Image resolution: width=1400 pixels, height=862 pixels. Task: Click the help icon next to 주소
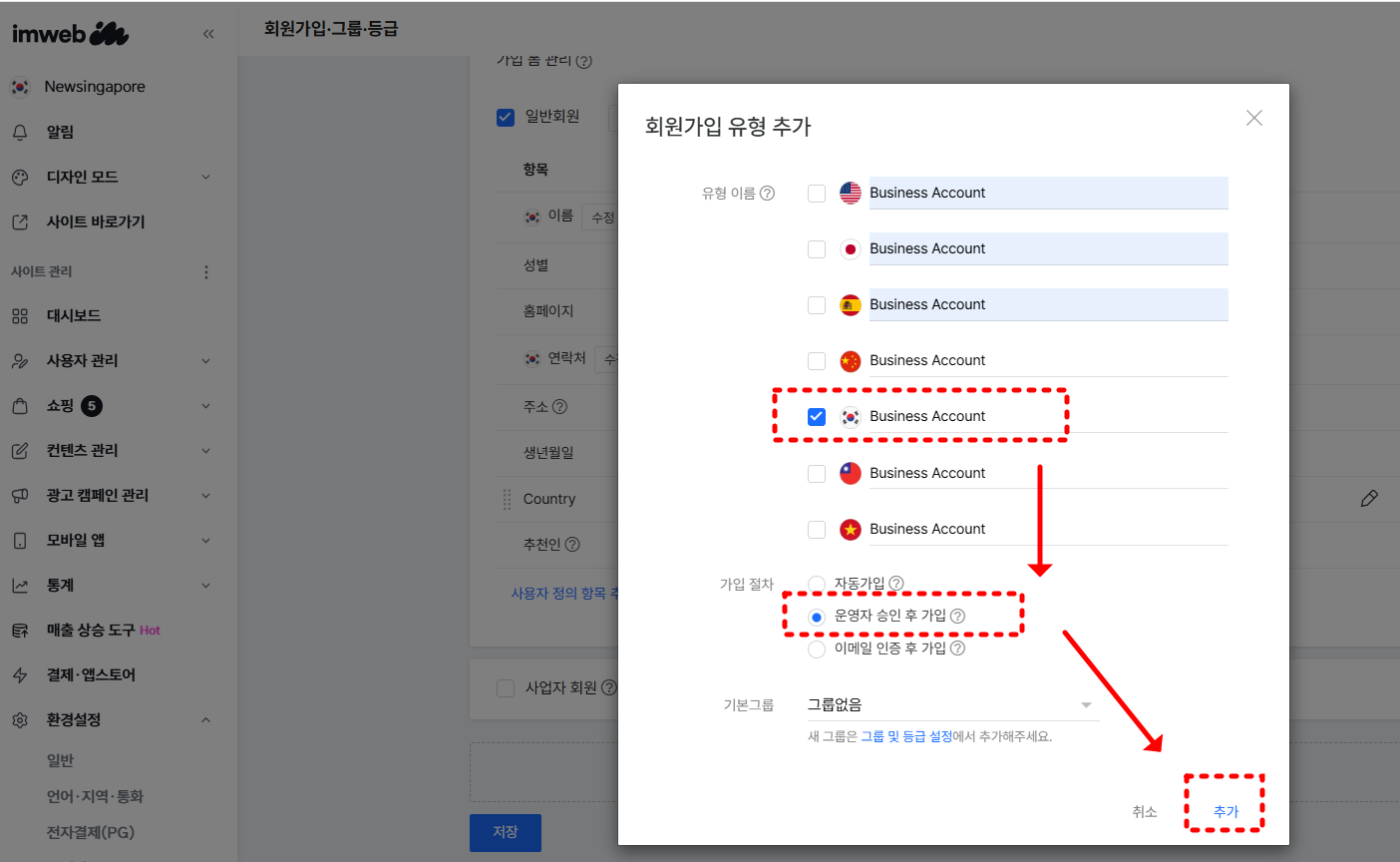(x=559, y=406)
